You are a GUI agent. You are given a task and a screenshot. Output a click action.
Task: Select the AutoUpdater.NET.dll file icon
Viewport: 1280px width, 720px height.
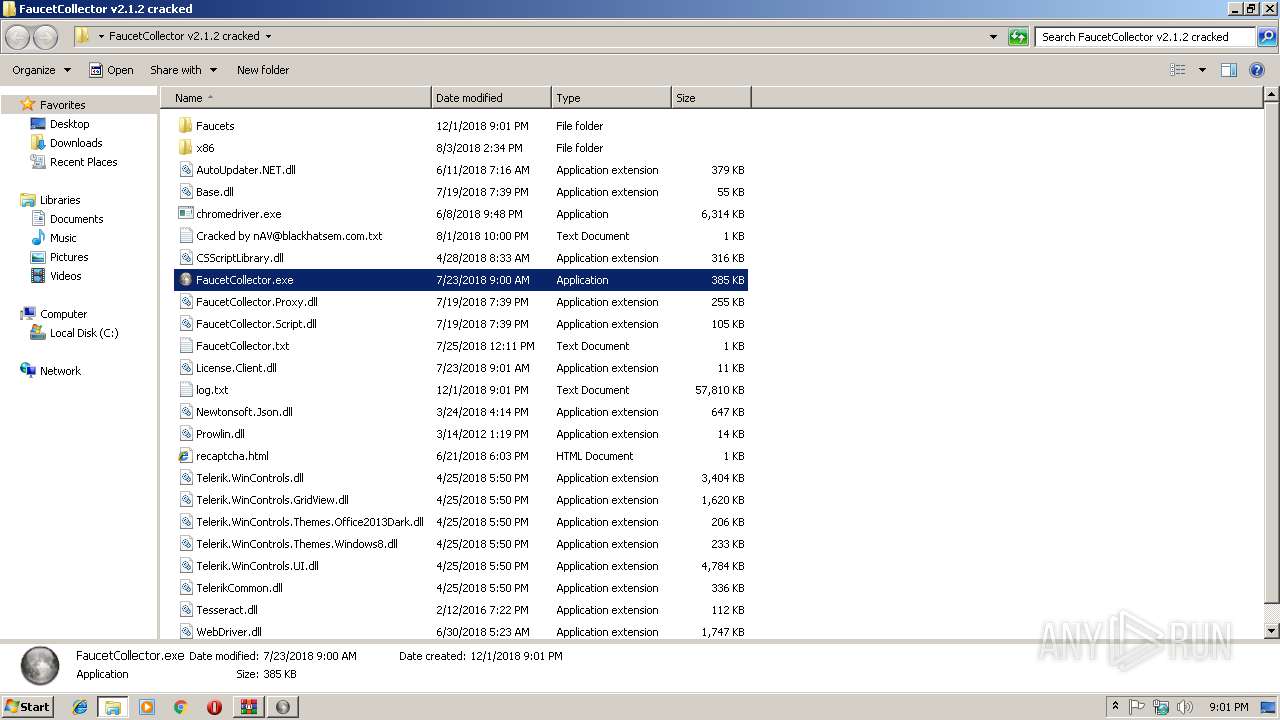[185, 170]
